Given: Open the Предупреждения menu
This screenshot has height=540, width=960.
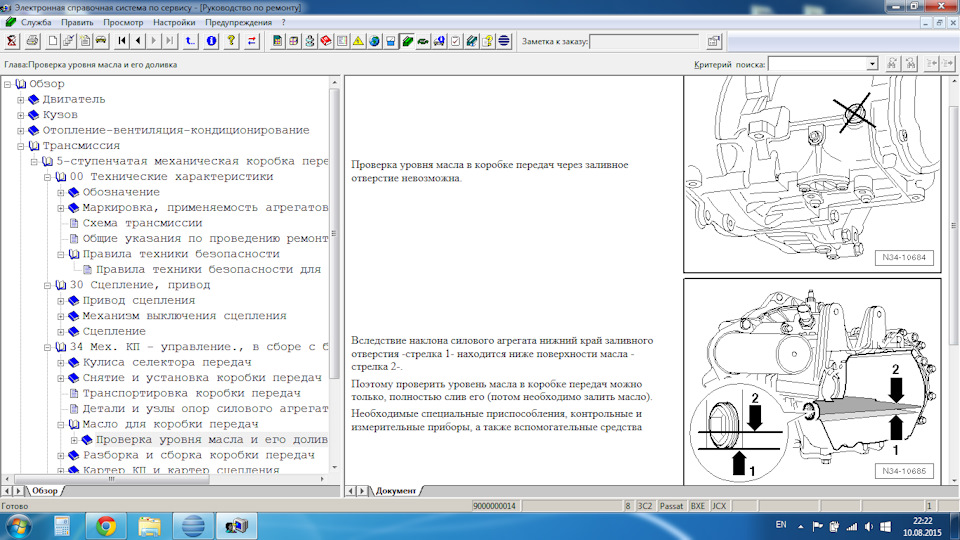Looking at the screenshot, I should point(238,22).
